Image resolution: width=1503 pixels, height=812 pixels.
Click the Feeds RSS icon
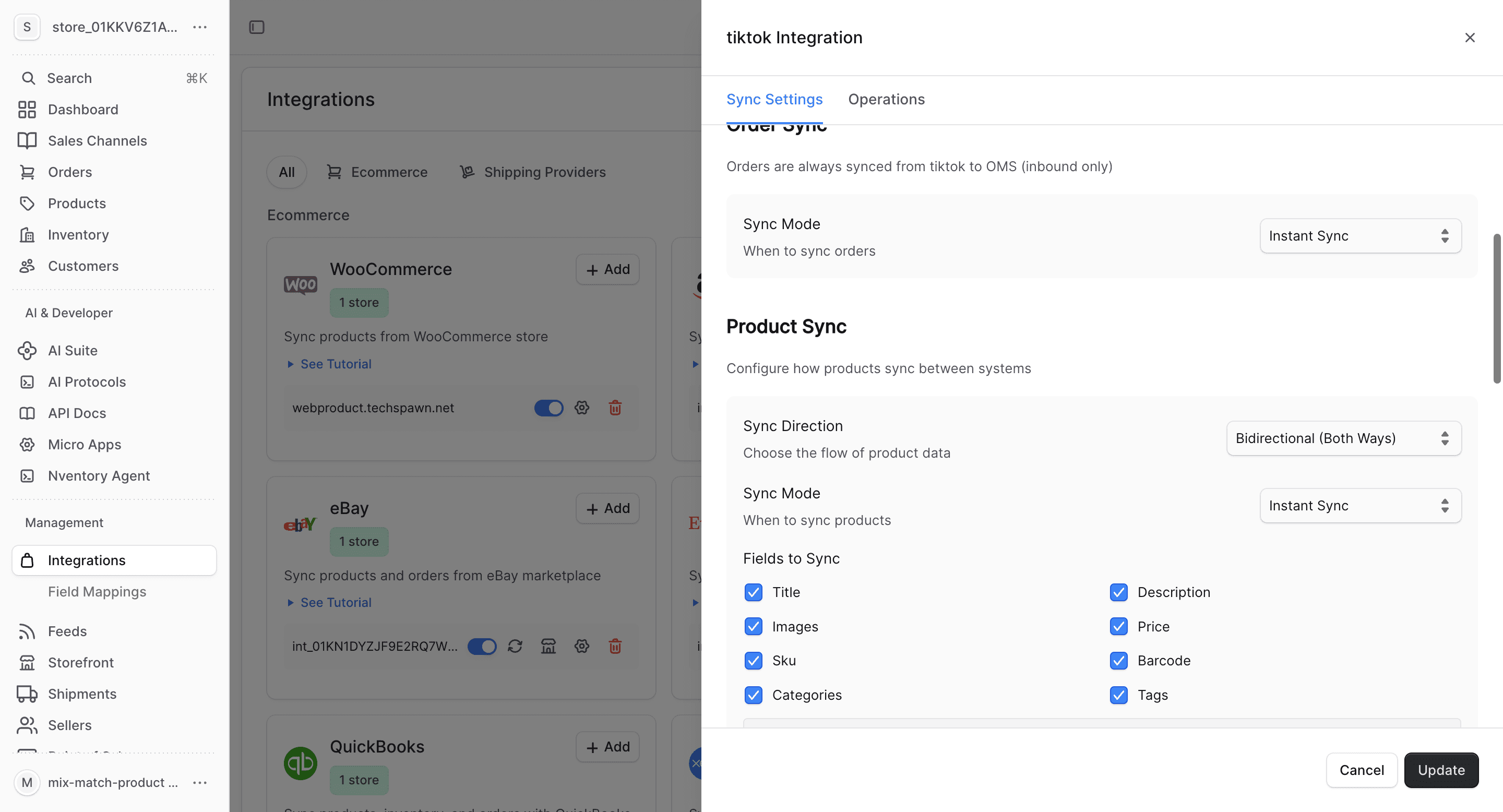[27, 631]
